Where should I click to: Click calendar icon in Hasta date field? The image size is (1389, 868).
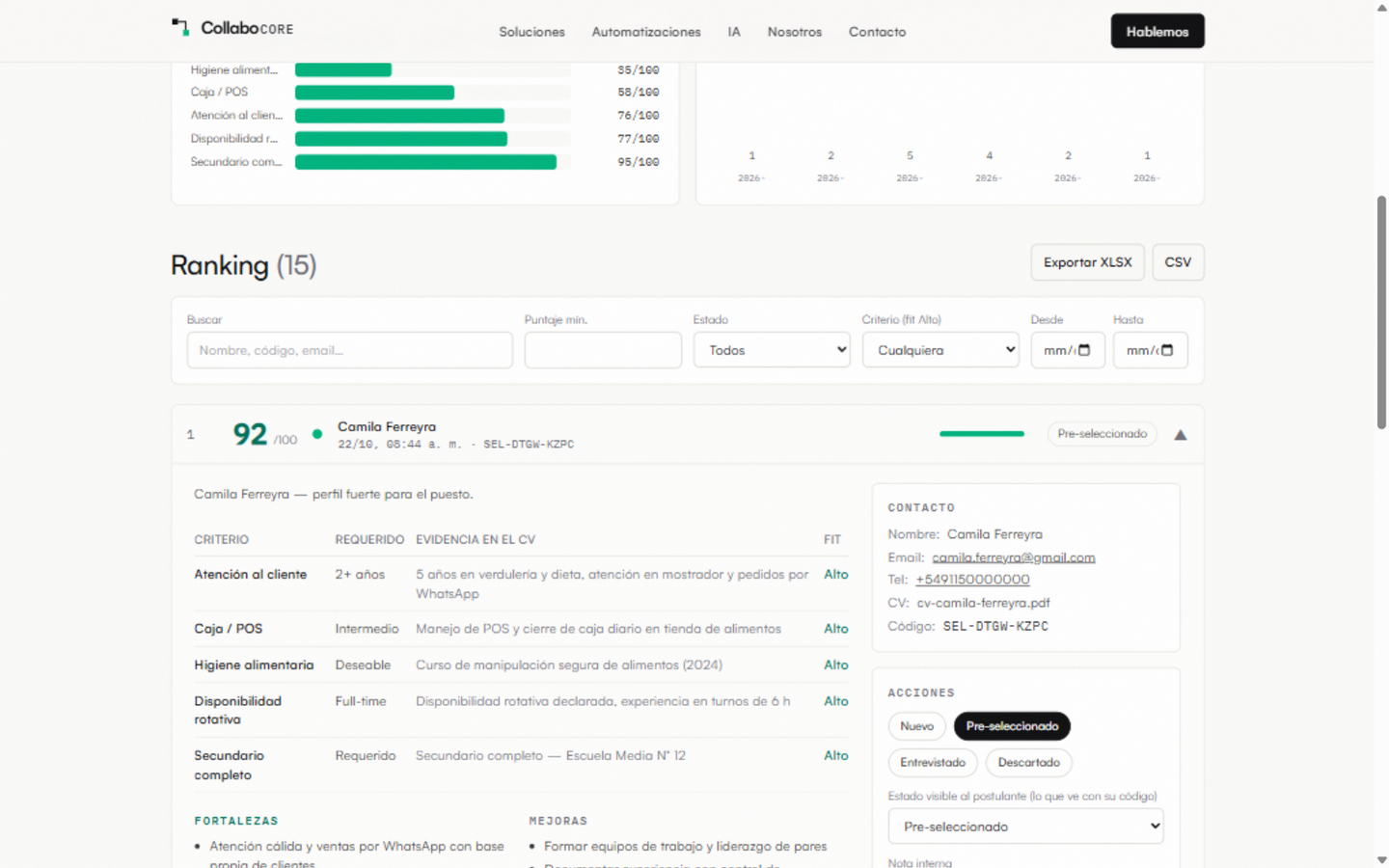point(1167,350)
